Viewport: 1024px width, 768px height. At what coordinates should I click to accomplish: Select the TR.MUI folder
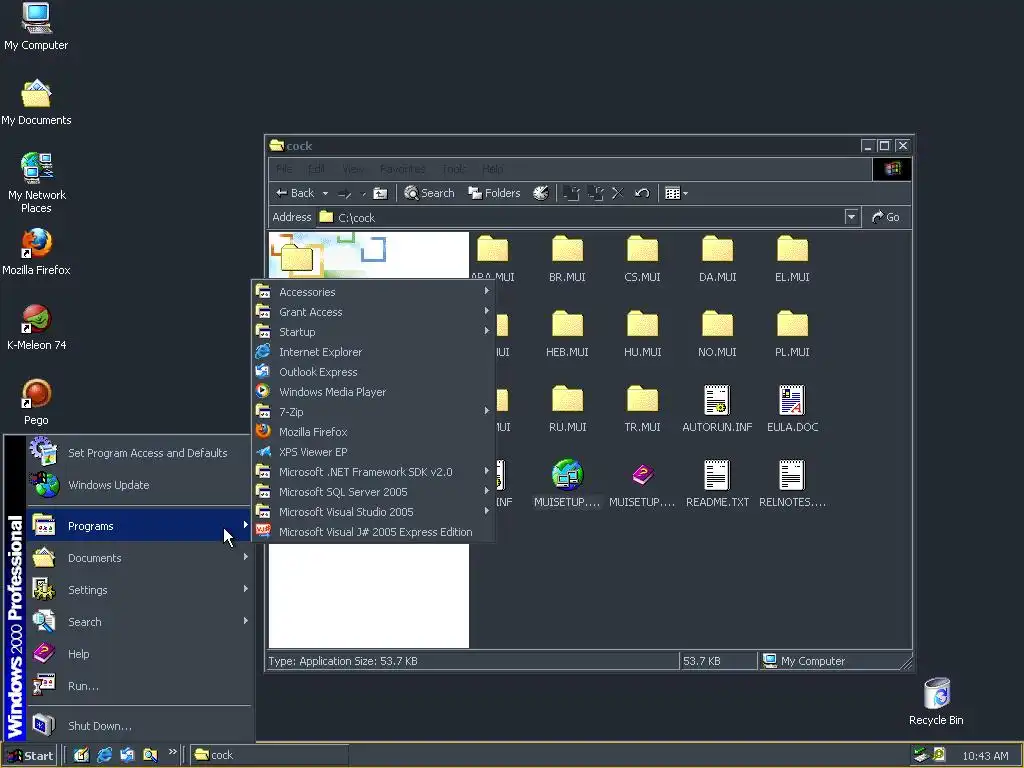(642, 409)
